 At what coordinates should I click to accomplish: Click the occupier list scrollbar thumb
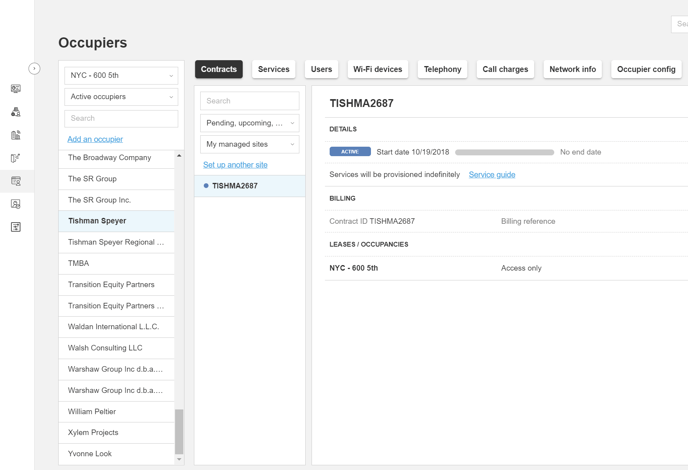[x=179, y=431]
